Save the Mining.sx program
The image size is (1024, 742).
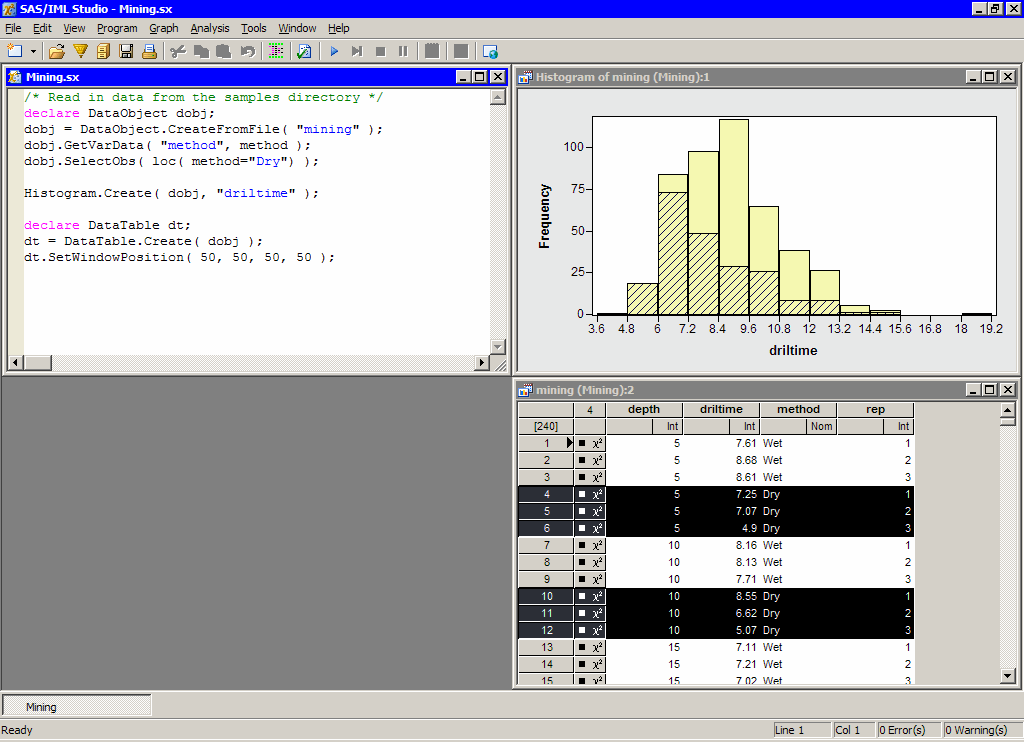click(126, 51)
